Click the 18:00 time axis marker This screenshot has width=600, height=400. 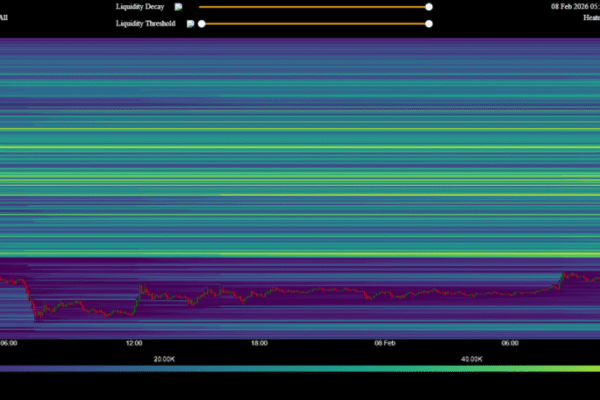click(259, 343)
